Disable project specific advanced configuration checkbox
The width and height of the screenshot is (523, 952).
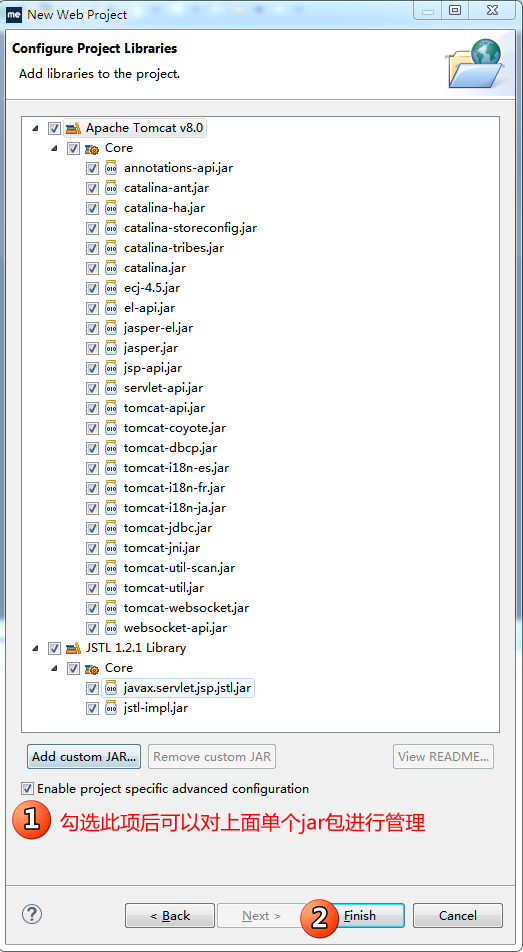[x=27, y=789]
